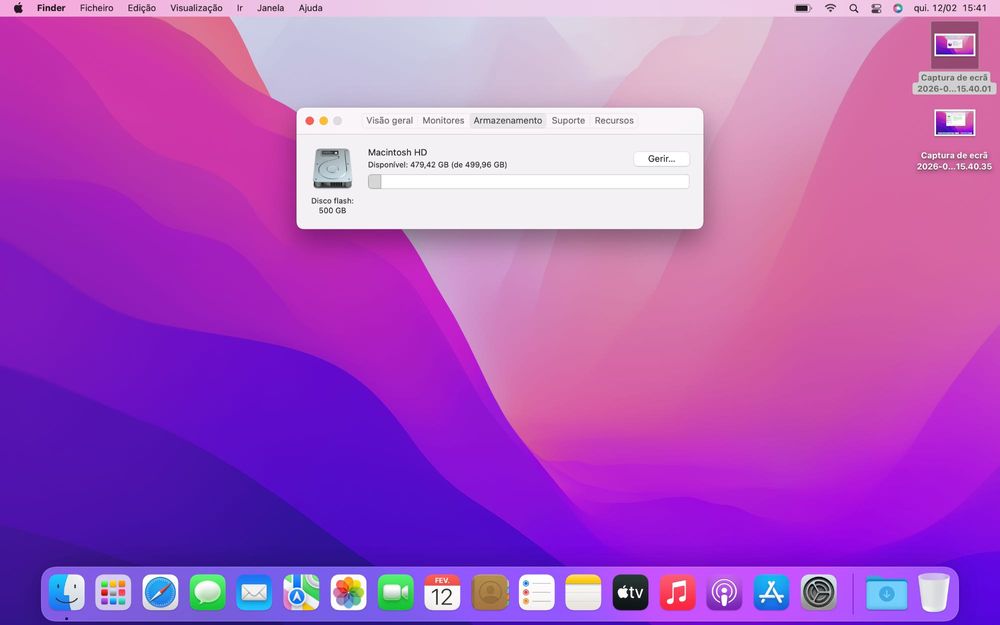
Task: Activate Siri from the menu bar
Action: 898,8
